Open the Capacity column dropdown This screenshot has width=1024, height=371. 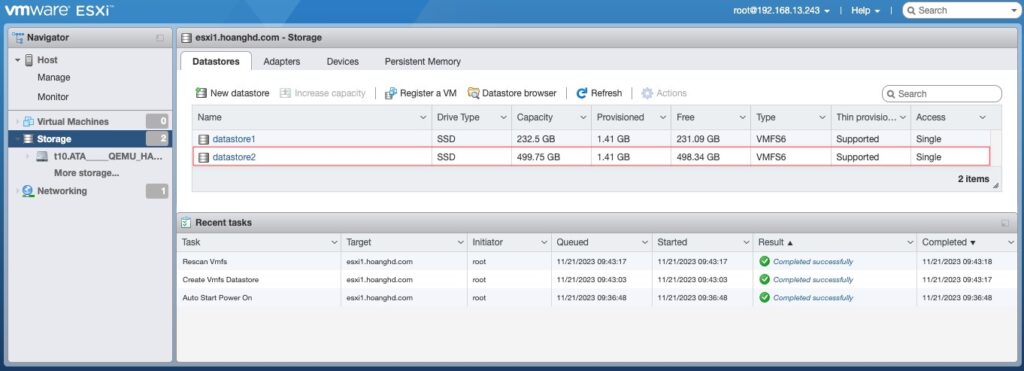click(x=583, y=118)
